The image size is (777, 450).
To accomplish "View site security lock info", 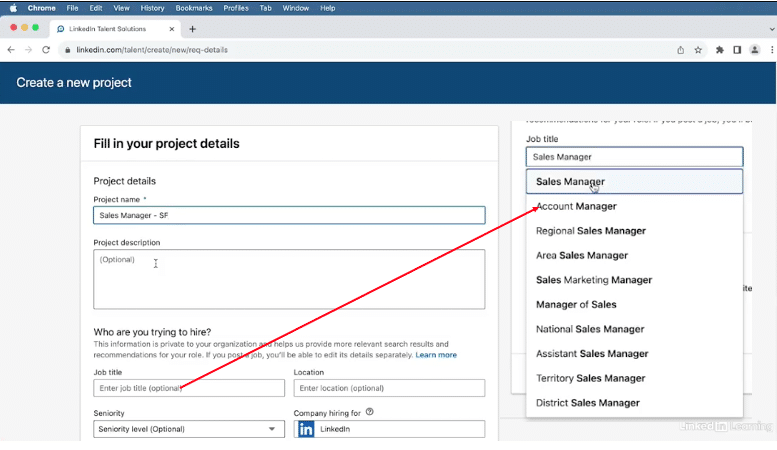I will coord(68,50).
